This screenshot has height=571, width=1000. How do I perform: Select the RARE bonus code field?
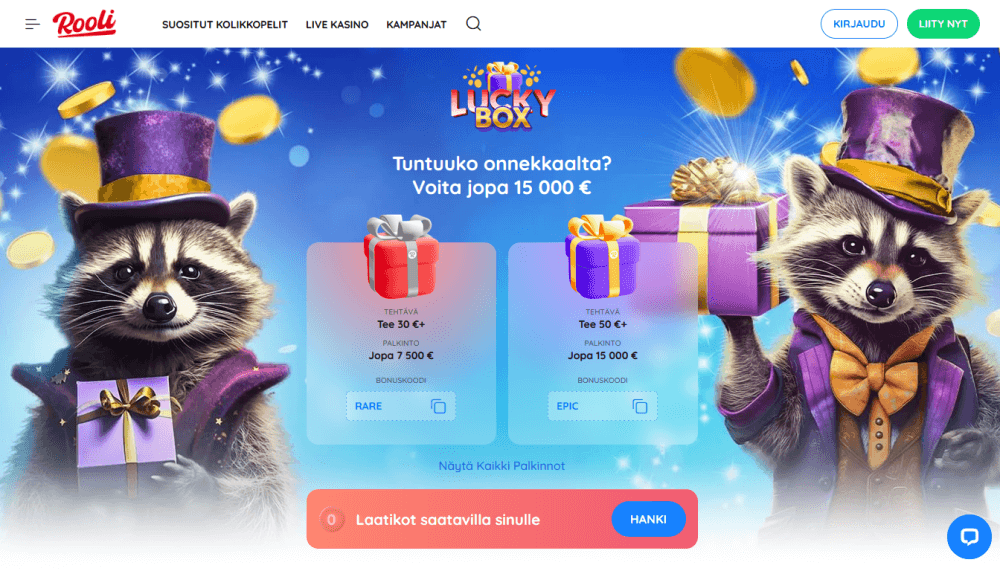(x=401, y=406)
